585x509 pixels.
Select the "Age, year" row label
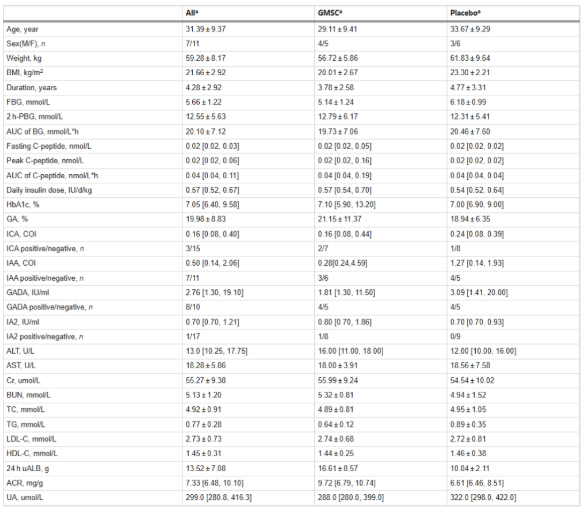point(22,29)
